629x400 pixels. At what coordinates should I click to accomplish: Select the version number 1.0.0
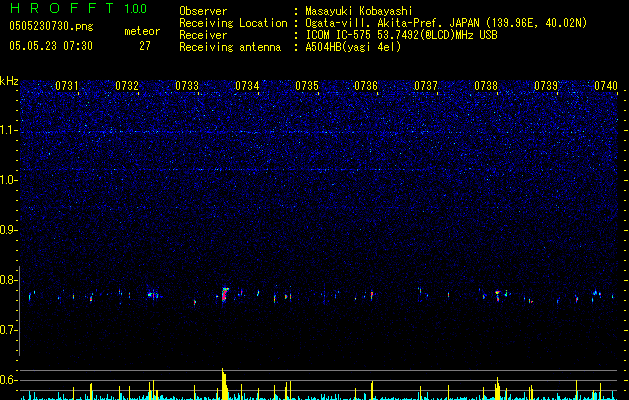tap(136, 9)
